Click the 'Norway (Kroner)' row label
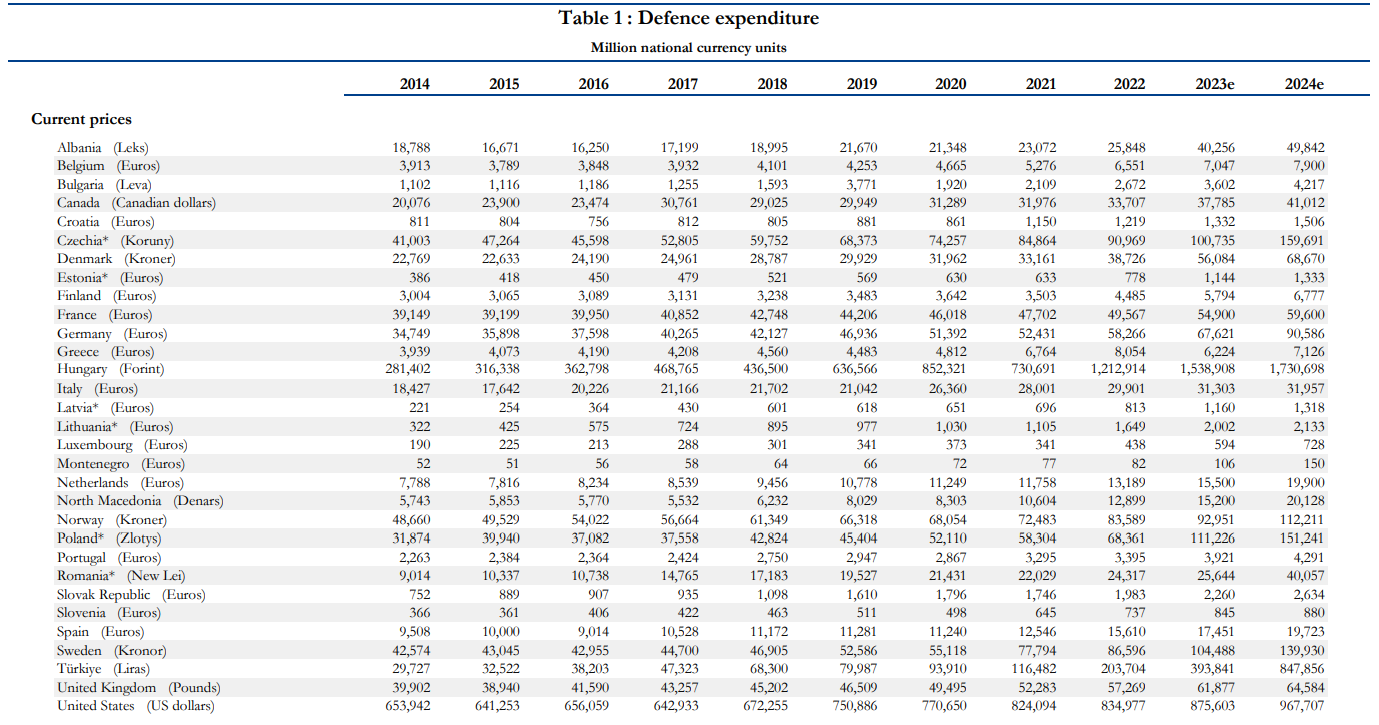 112,520
